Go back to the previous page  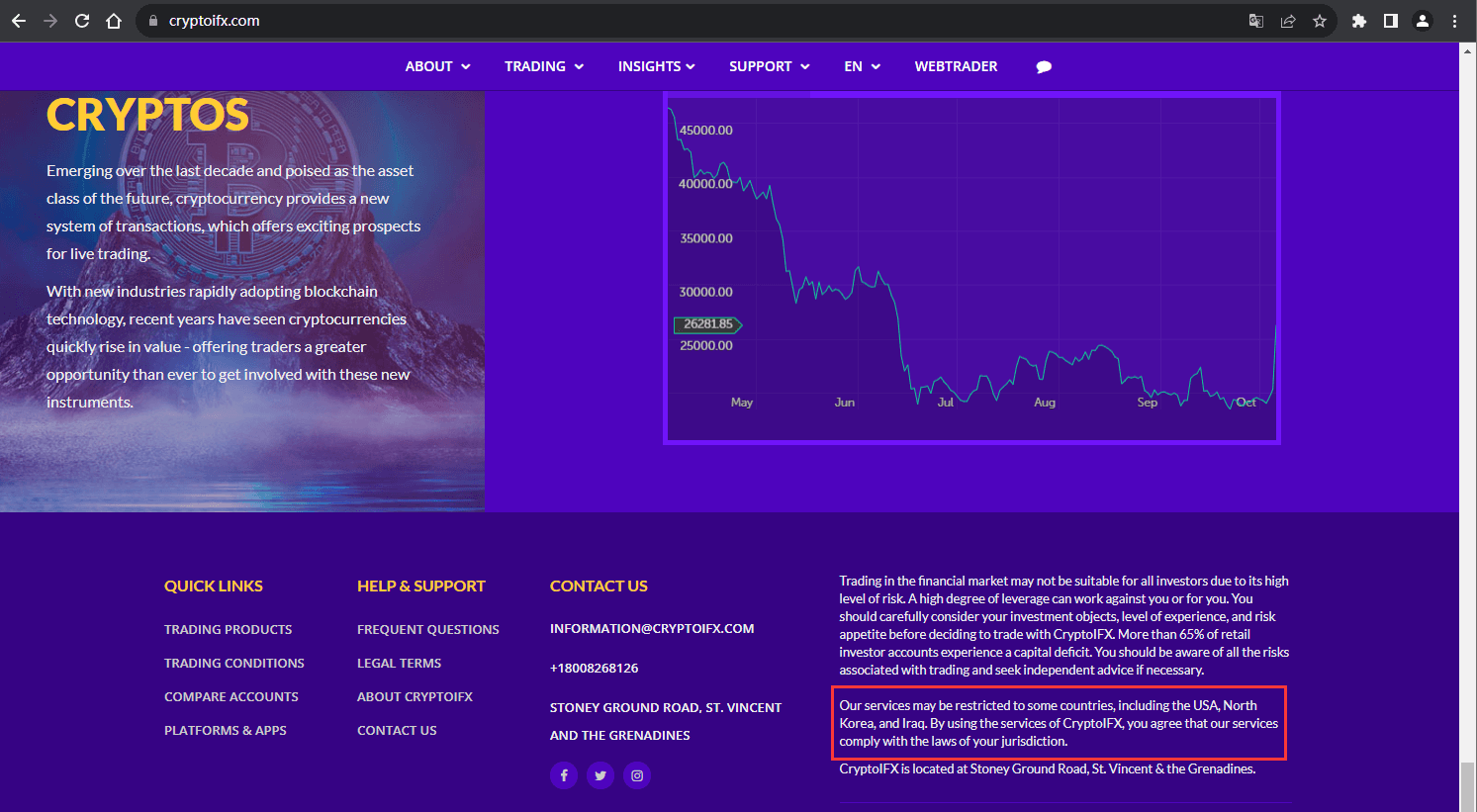(x=18, y=21)
